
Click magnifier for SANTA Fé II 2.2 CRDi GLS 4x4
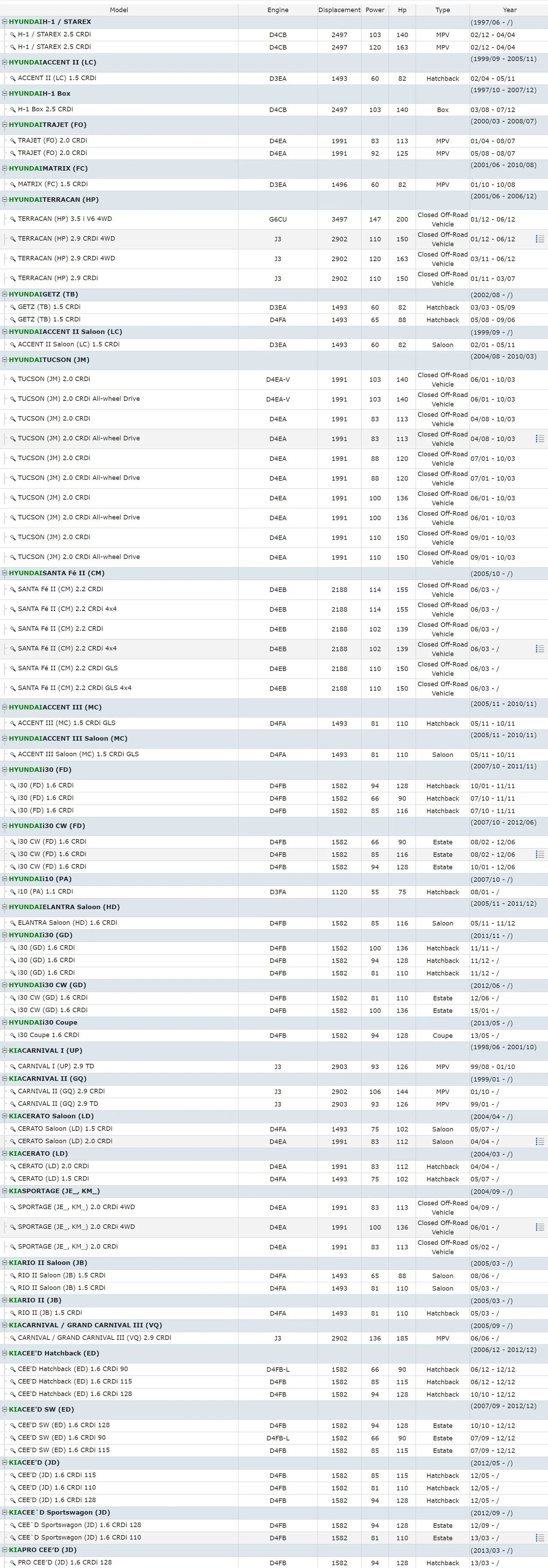(x=13, y=688)
